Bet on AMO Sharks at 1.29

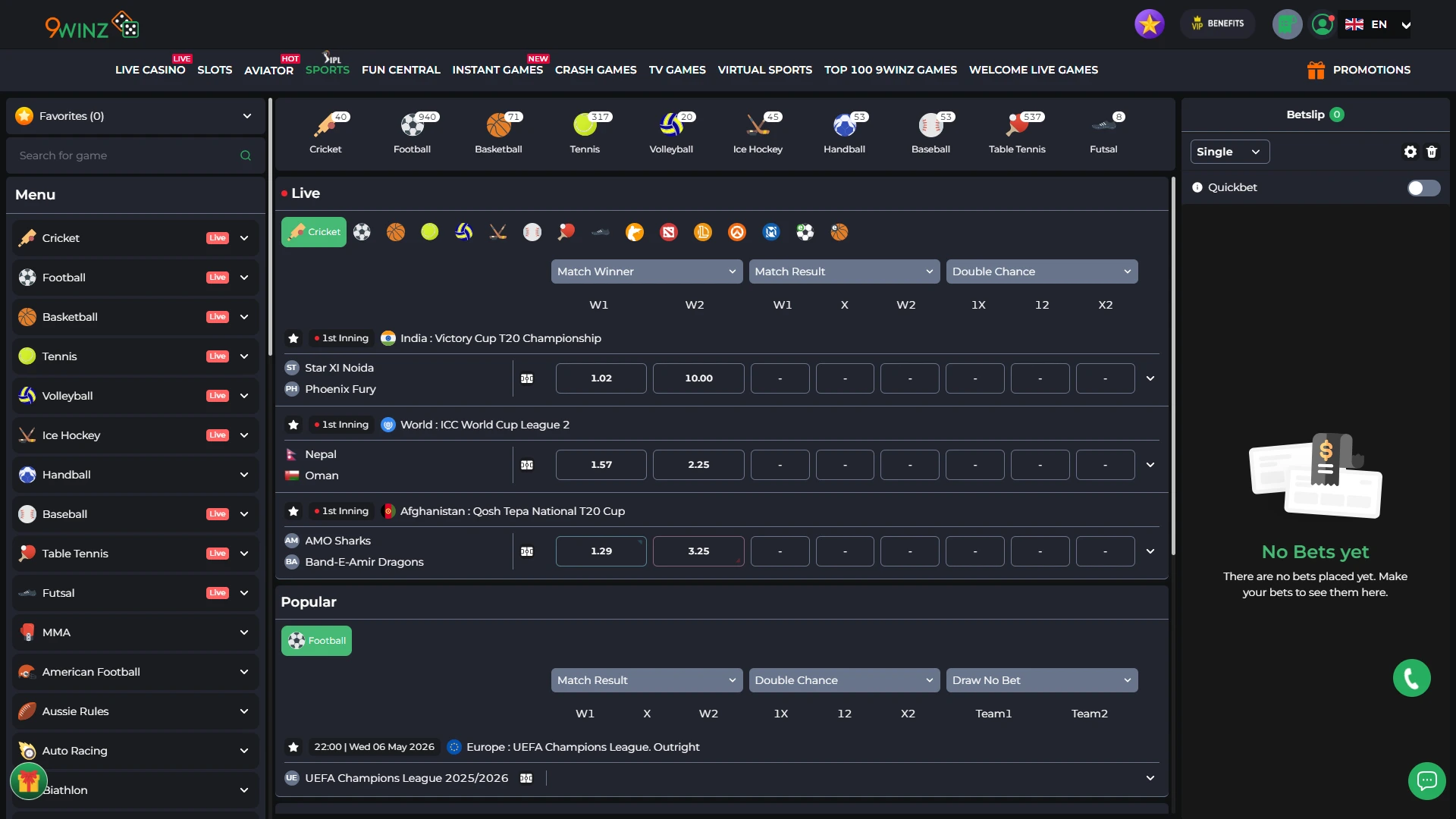point(601,551)
